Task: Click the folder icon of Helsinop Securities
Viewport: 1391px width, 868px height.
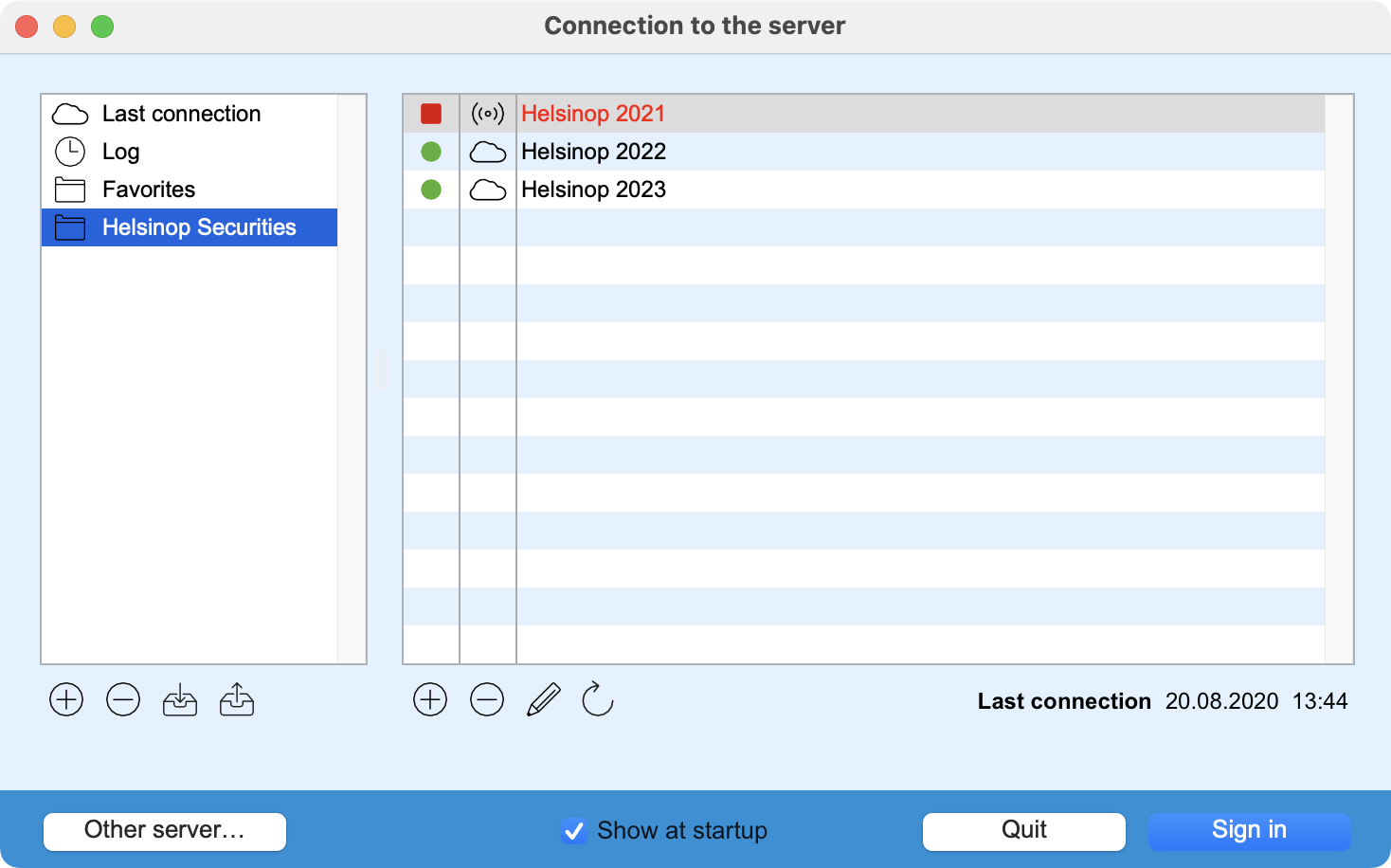Action: pos(70,227)
